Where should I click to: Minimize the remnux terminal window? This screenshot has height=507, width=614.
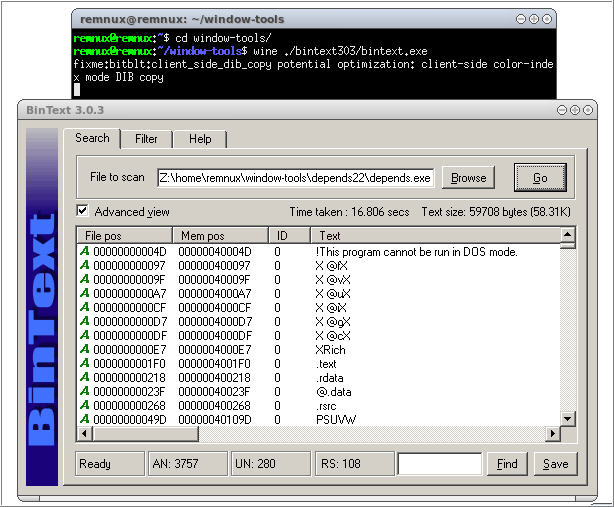point(521,19)
